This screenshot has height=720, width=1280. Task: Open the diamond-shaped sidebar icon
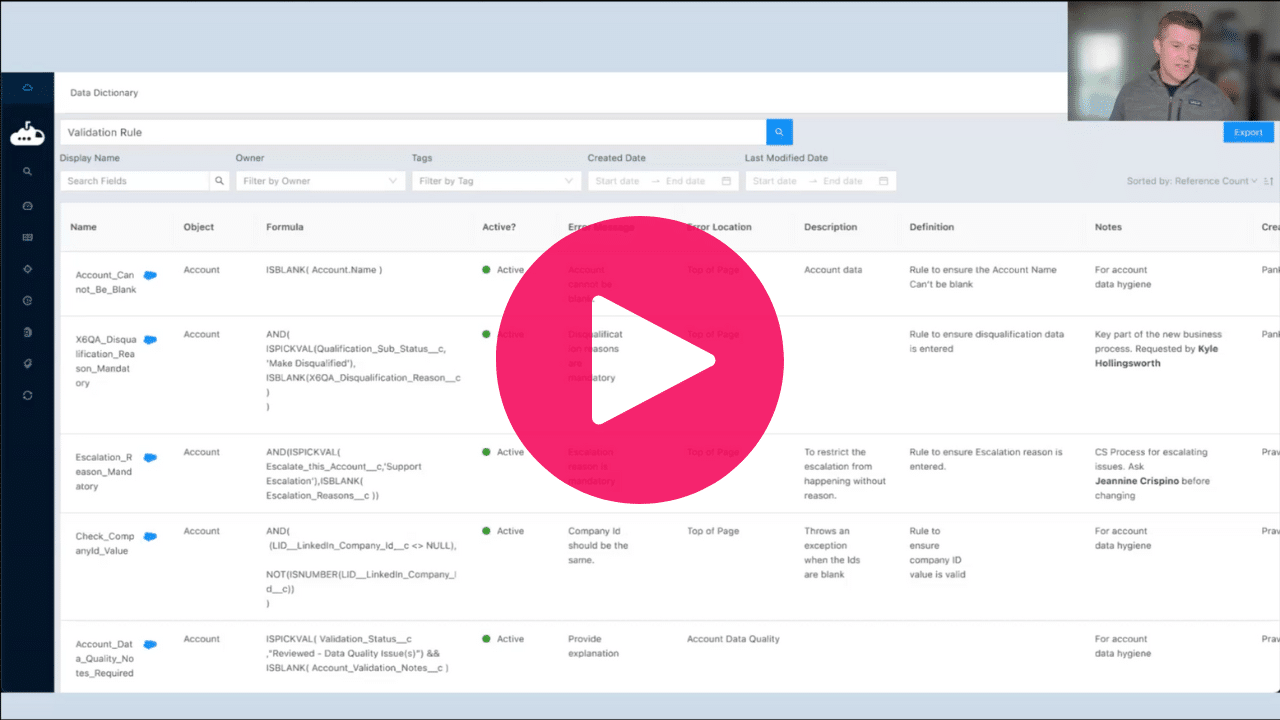tap(27, 269)
